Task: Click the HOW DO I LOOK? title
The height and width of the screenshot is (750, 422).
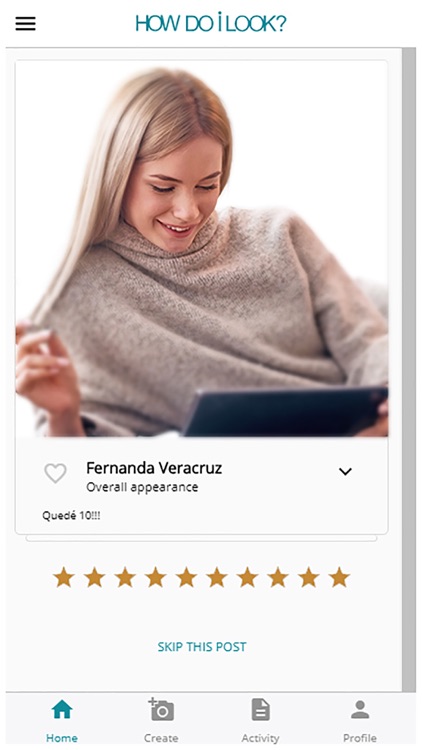Action: 211,23
